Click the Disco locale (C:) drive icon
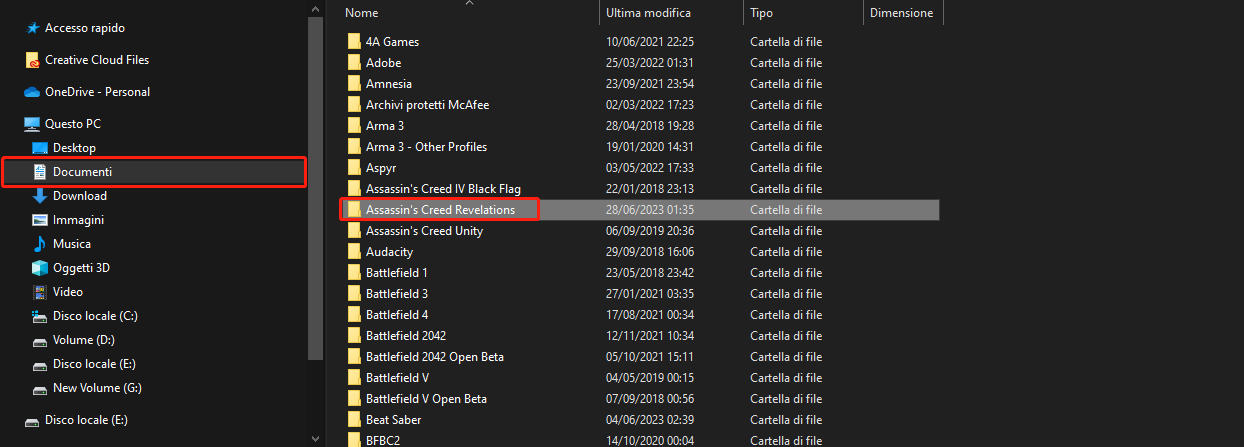 pos(40,316)
